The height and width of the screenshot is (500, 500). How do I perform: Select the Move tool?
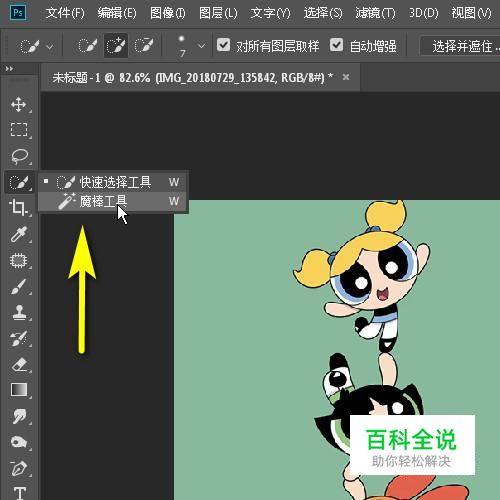19,104
